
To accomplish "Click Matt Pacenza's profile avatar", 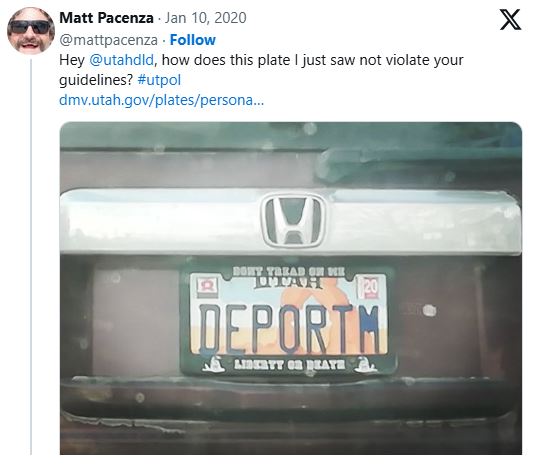I will click(31, 31).
